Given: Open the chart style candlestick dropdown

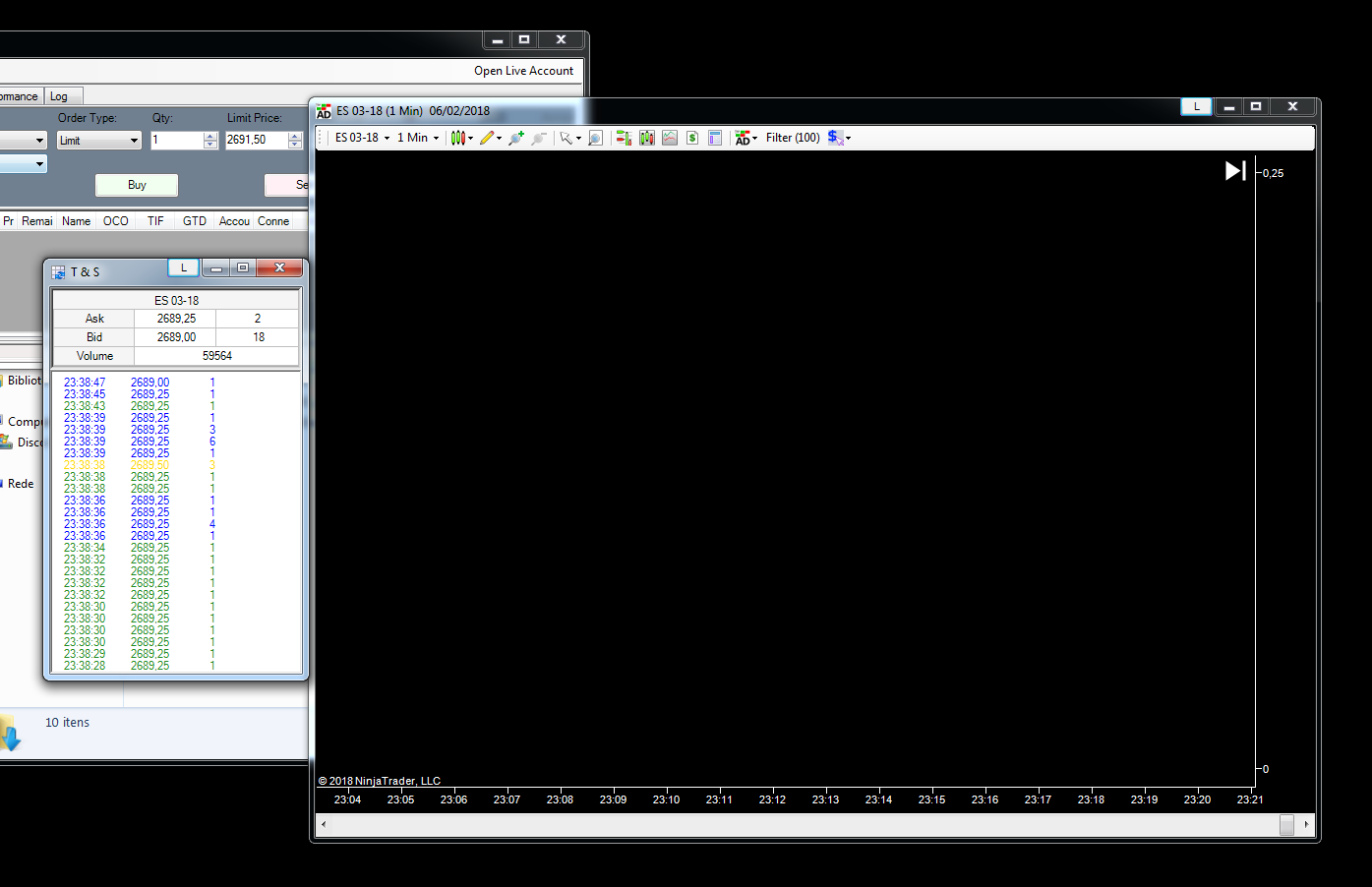Looking at the screenshot, I should click(x=461, y=138).
